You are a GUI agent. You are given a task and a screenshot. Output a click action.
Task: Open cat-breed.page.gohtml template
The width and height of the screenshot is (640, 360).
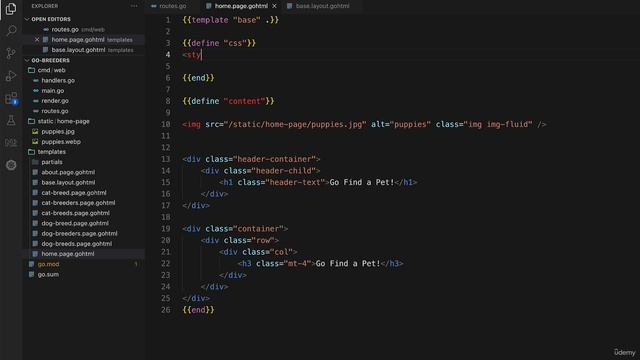pyautogui.click(x=73, y=193)
